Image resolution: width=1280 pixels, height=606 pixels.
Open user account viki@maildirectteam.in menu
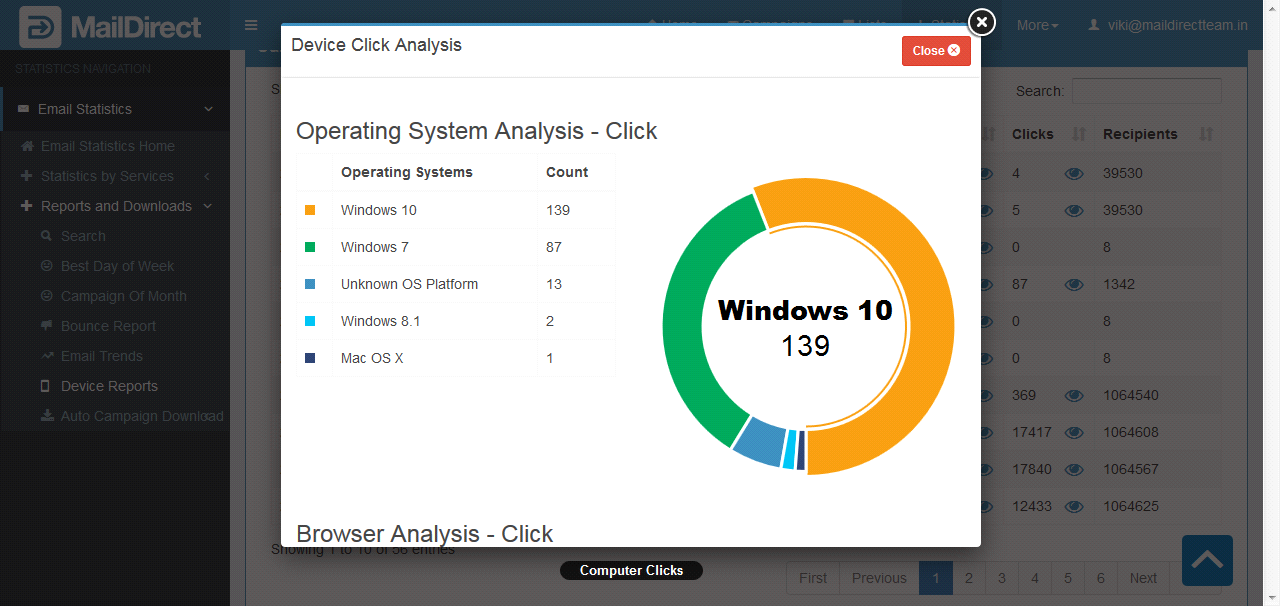tap(1168, 25)
